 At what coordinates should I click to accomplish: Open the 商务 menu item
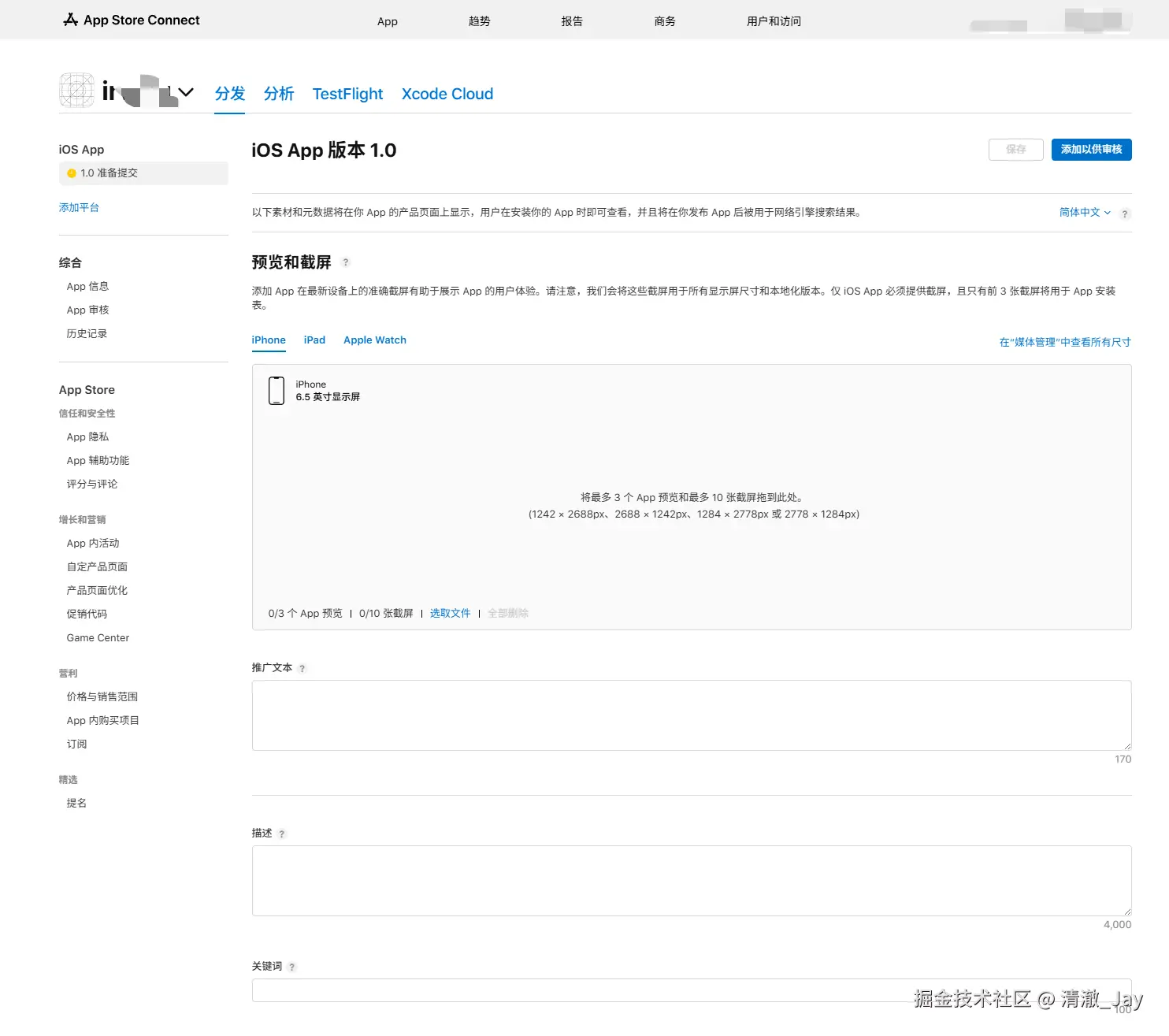click(666, 21)
